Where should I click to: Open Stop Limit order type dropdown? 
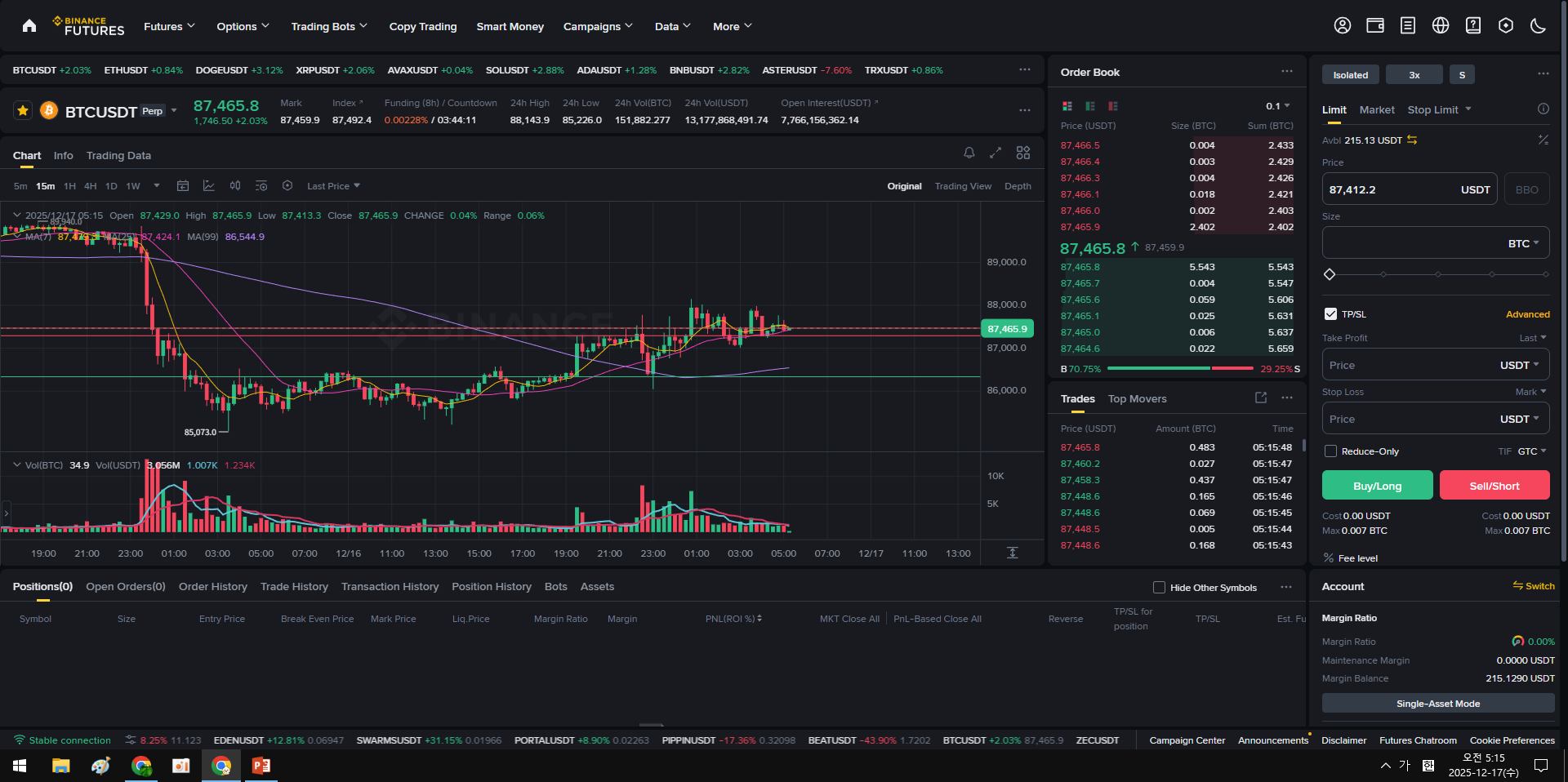[1439, 109]
